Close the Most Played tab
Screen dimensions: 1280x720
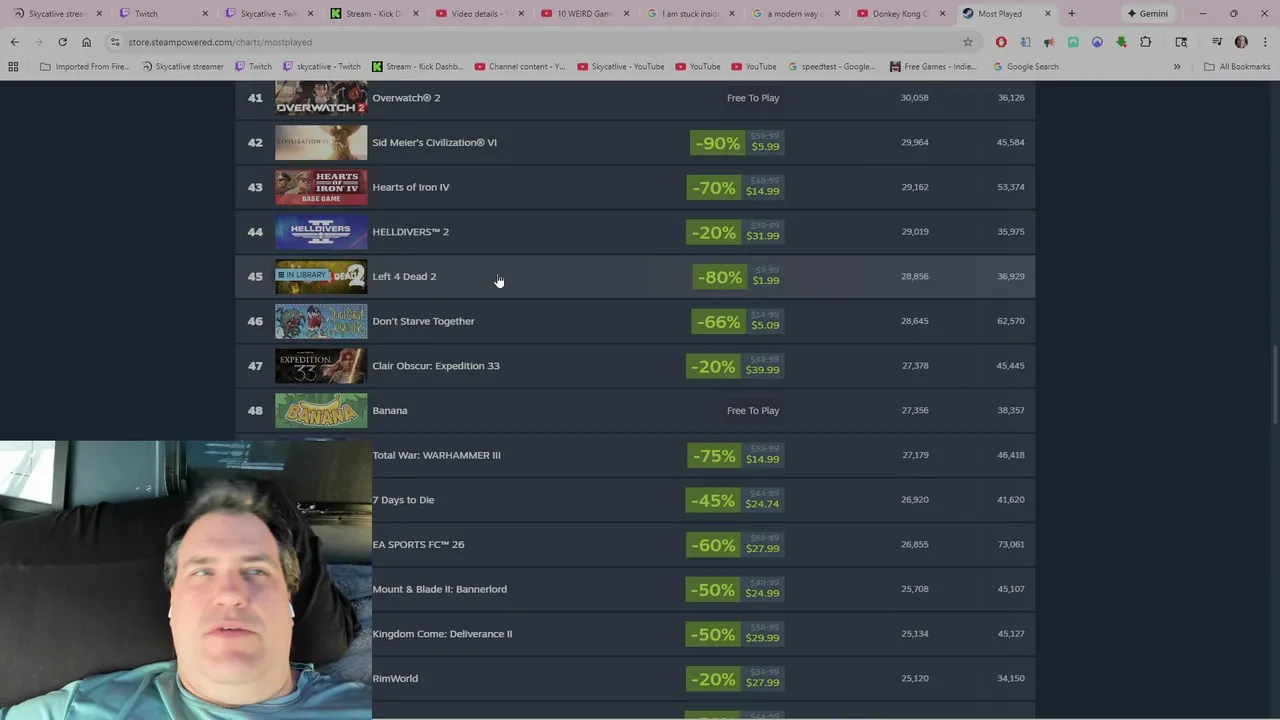[1048, 14]
